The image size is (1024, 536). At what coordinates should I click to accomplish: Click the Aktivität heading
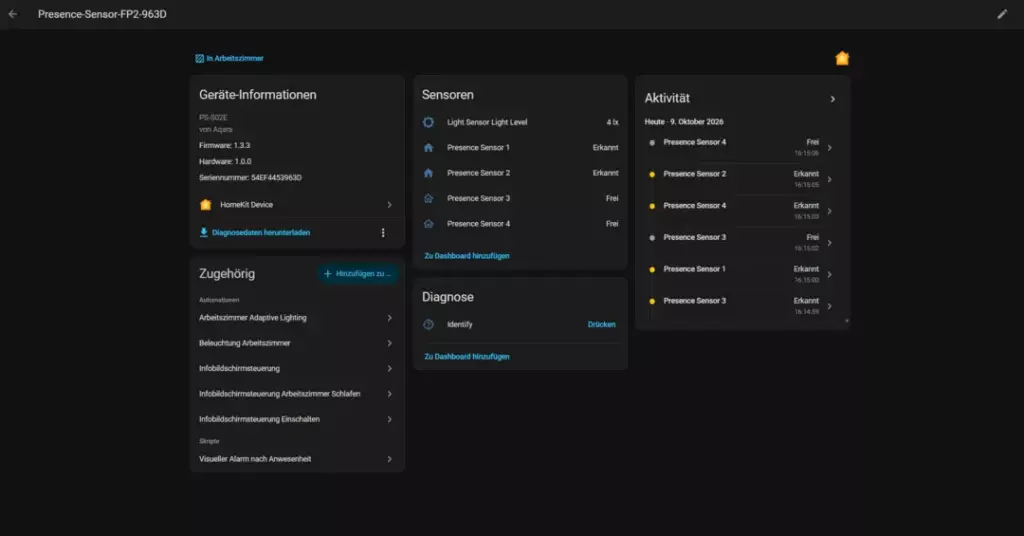[667, 99]
